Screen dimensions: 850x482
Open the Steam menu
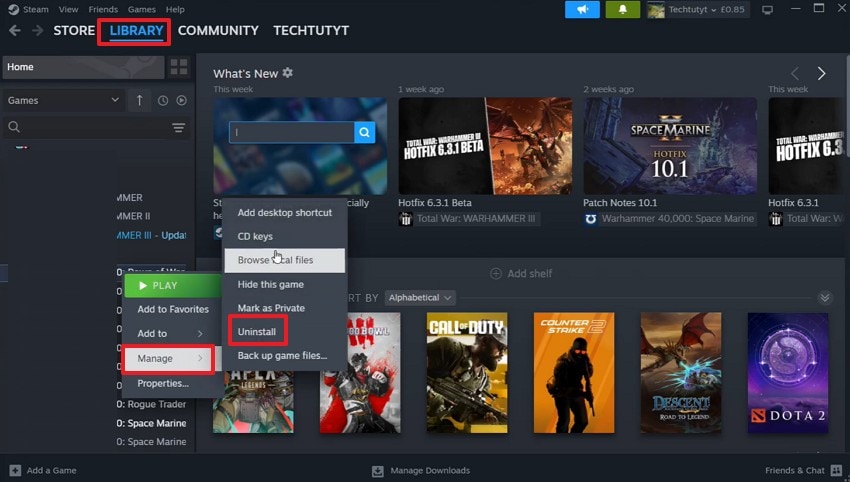(36, 9)
